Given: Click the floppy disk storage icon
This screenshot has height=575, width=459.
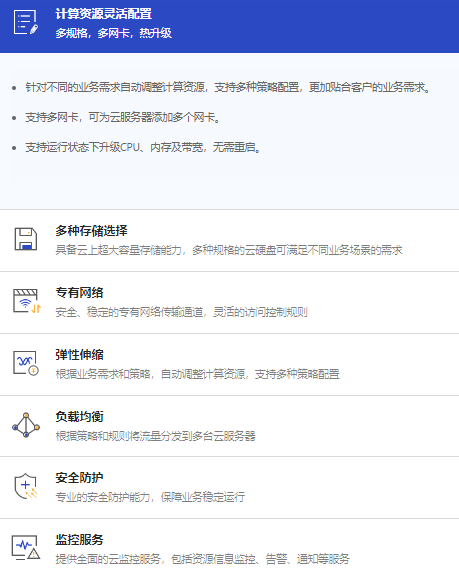Looking at the screenshot, I should coord(26,239).
